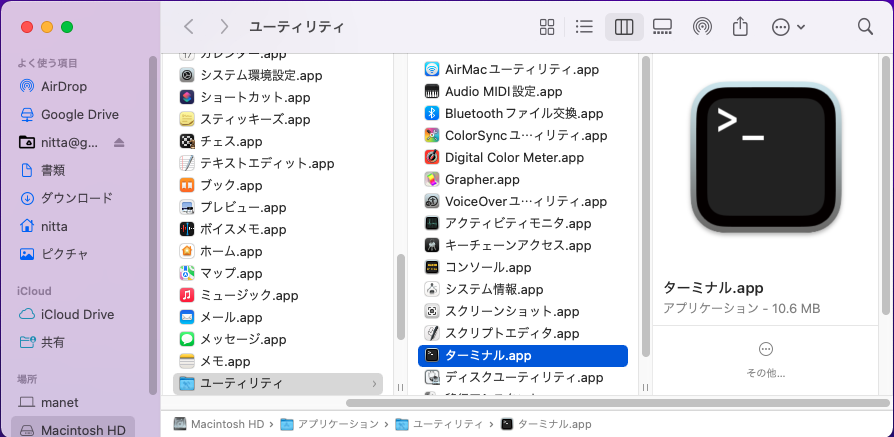Click the large Terminal preview icon
894x437 pixels.
pyautogui.click(x=766, y=157)
